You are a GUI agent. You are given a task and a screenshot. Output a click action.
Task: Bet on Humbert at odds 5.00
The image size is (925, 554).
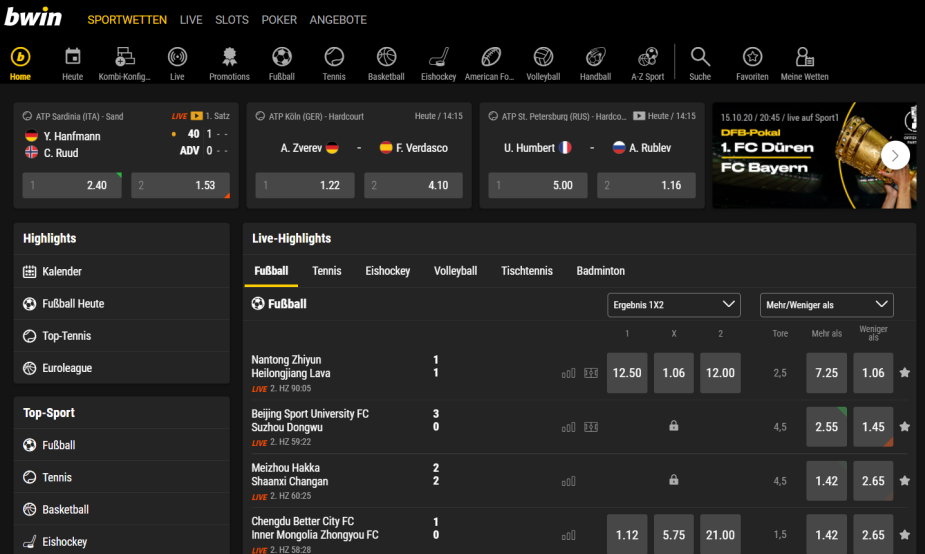[x=538, y=185]
